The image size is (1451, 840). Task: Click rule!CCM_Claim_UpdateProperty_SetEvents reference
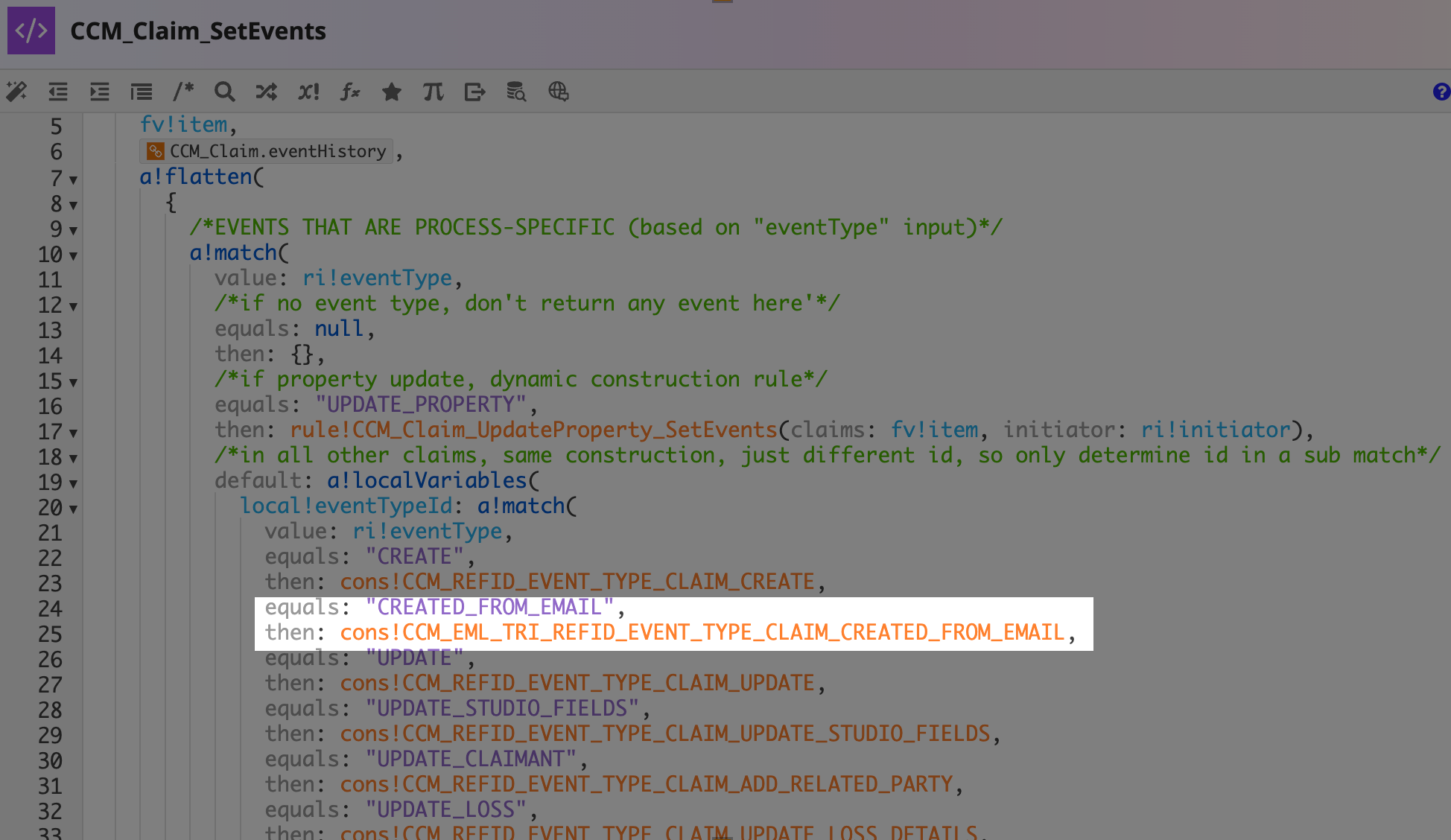click(x=533, y=430)
